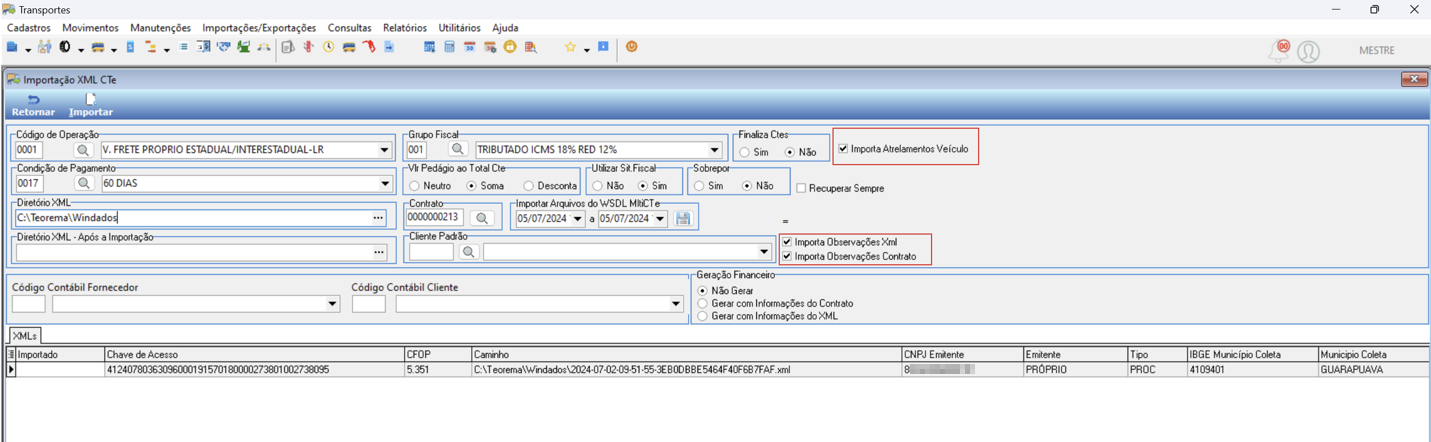The width and height of the screenshot is (1431, 442).
Task: Select Gerar com Informações do XML
Action: point(702,316)
